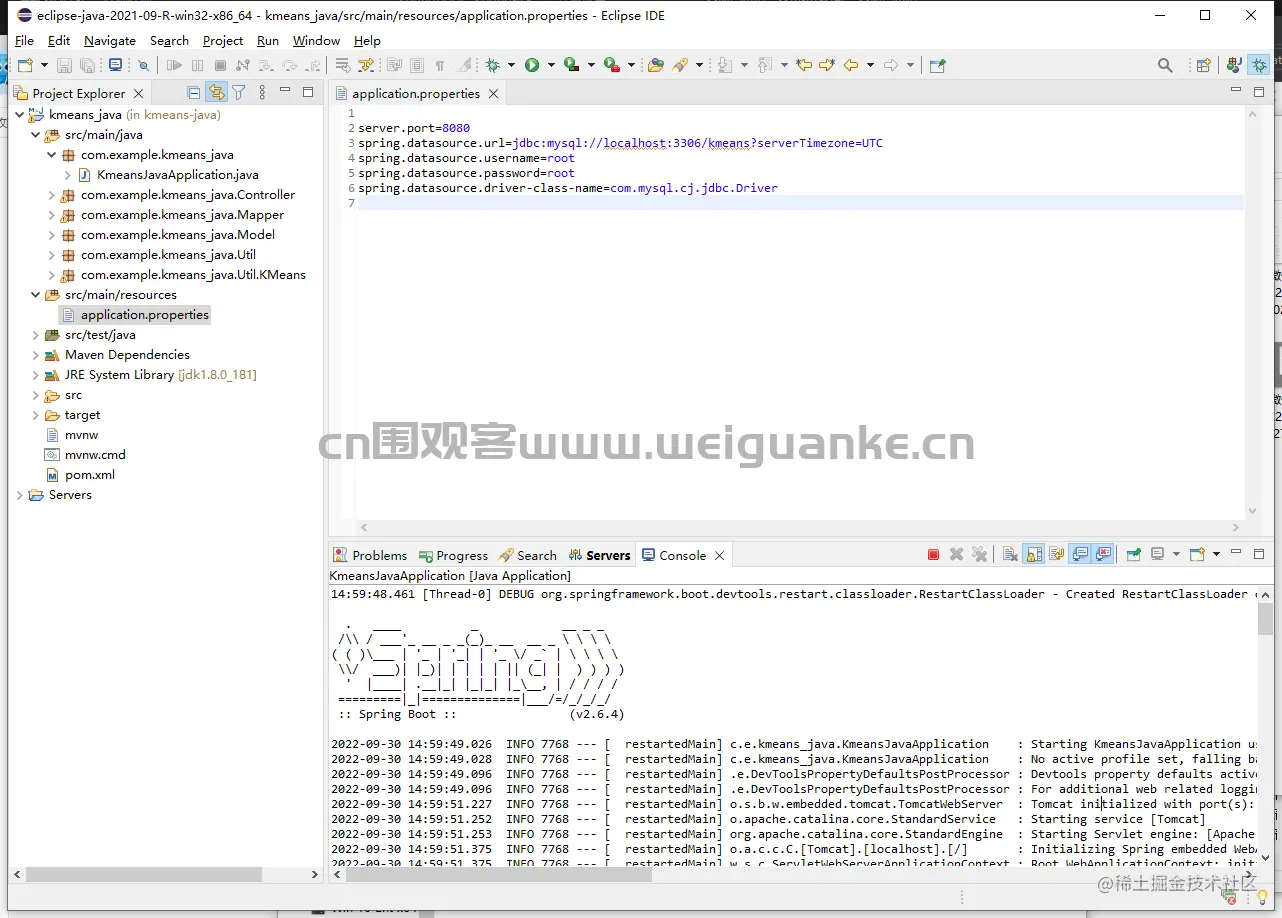Viewport: 1282px width, 918px height.
Task: Click the Open Type icon in main toolbar
Action: click(656, 65)
